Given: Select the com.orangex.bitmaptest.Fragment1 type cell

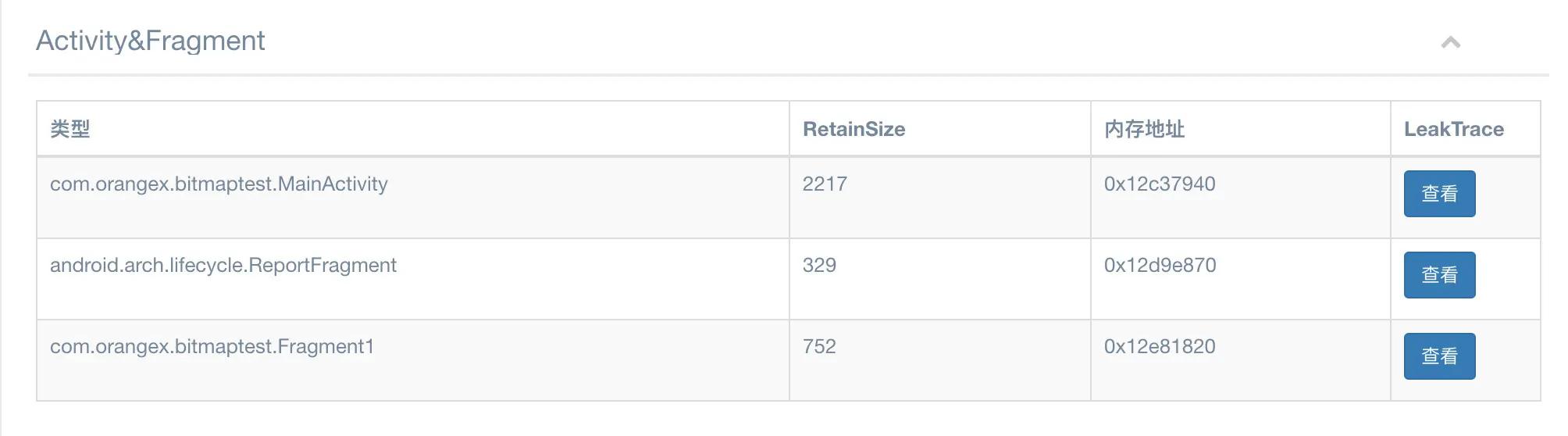Looking at the screenshot, I should [x=212, y=347].
